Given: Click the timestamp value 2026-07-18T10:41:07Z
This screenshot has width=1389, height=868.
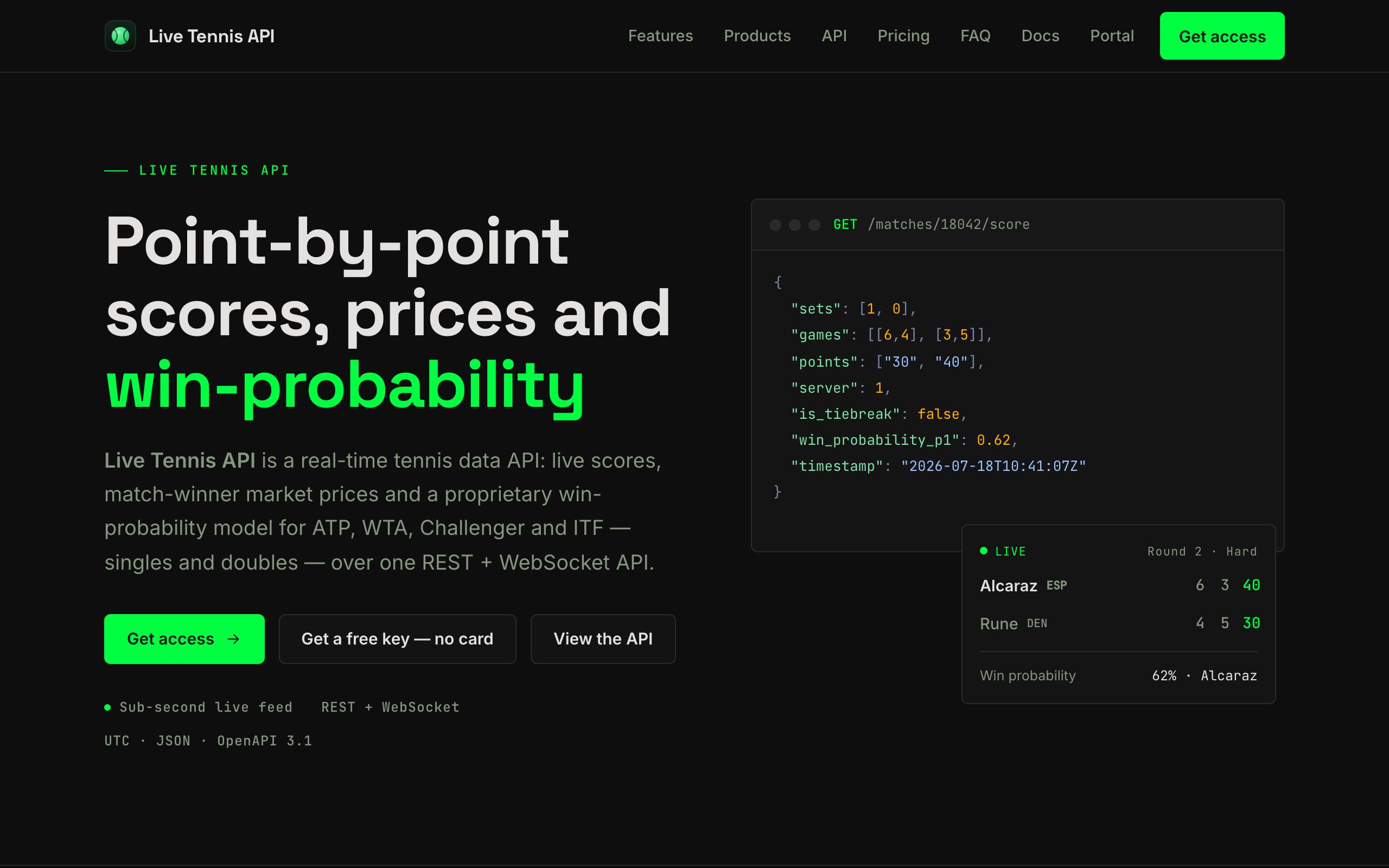Looking at the screenshot, I should point(993,465).
